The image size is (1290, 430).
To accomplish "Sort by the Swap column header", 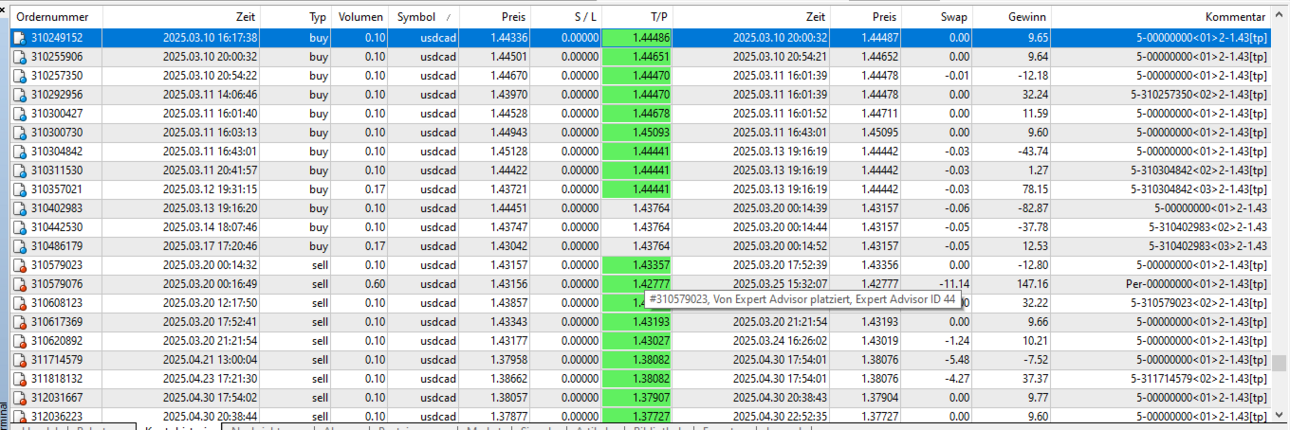I will click(x=938, y=18).
